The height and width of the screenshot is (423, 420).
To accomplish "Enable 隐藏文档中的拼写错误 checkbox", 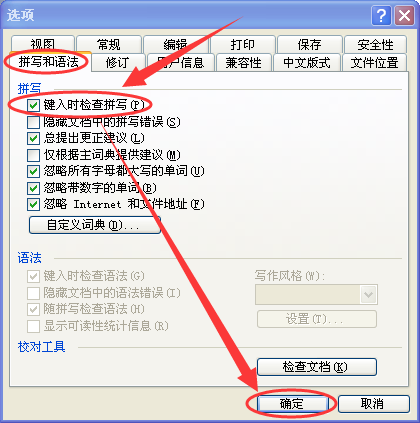I will pos(33,122).
